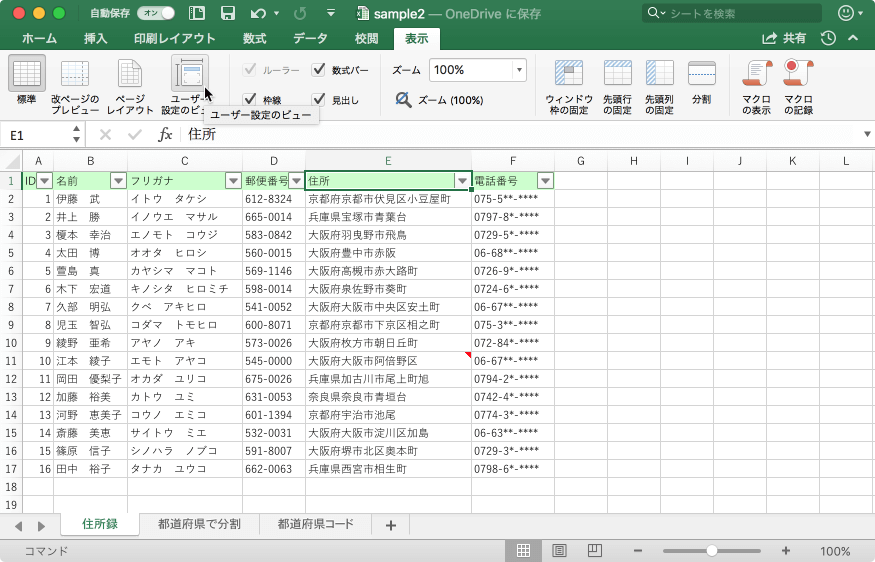Open version history clock icon

pos(828,38)
